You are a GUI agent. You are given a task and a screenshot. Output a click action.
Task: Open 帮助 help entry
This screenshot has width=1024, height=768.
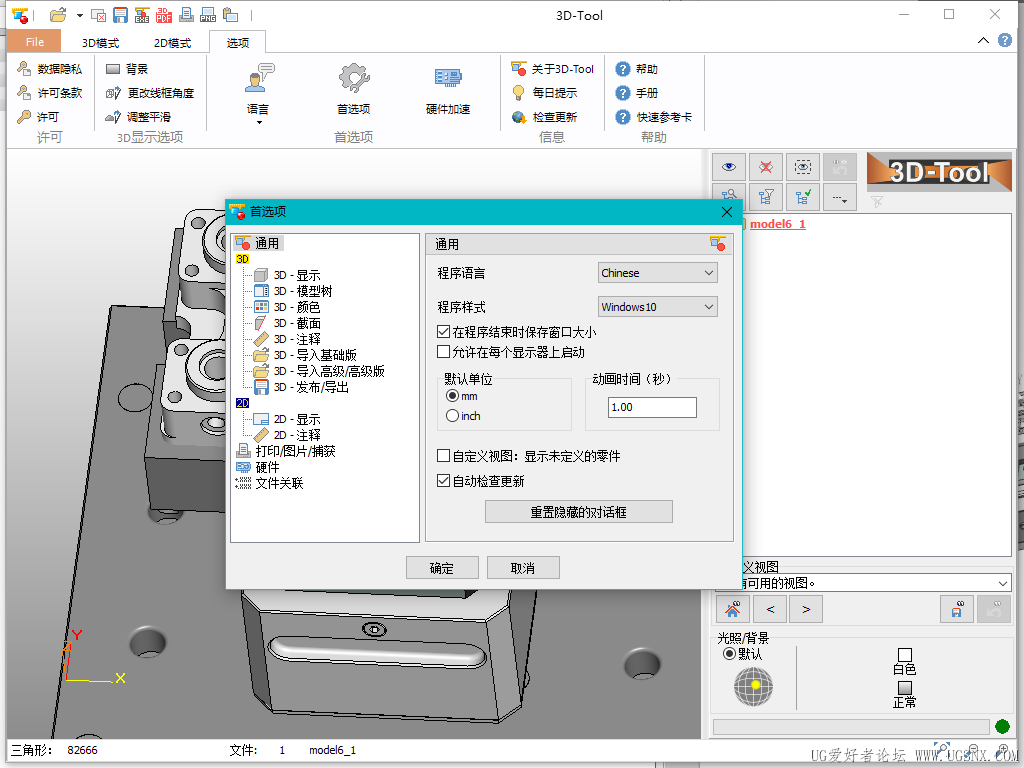637,69
